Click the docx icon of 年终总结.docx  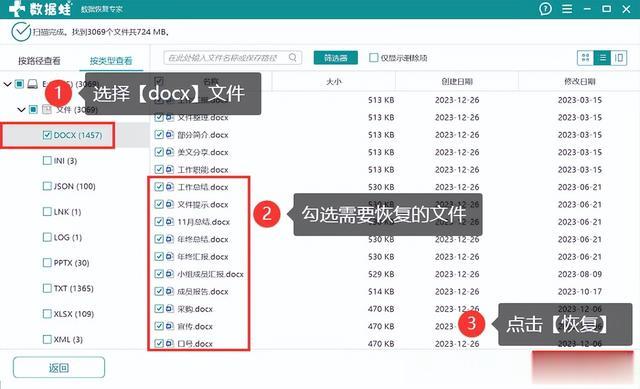[169, 239]
